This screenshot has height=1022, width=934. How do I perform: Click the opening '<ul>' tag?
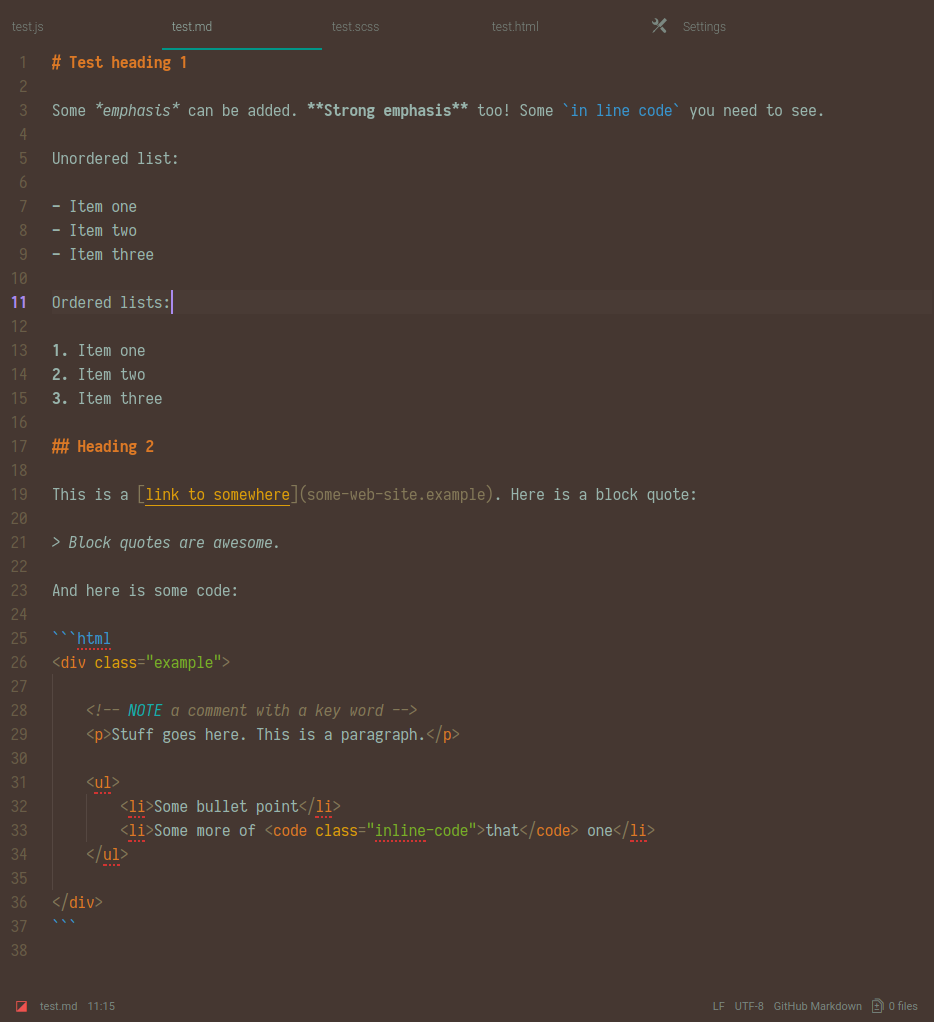click(x=103, y=783)
